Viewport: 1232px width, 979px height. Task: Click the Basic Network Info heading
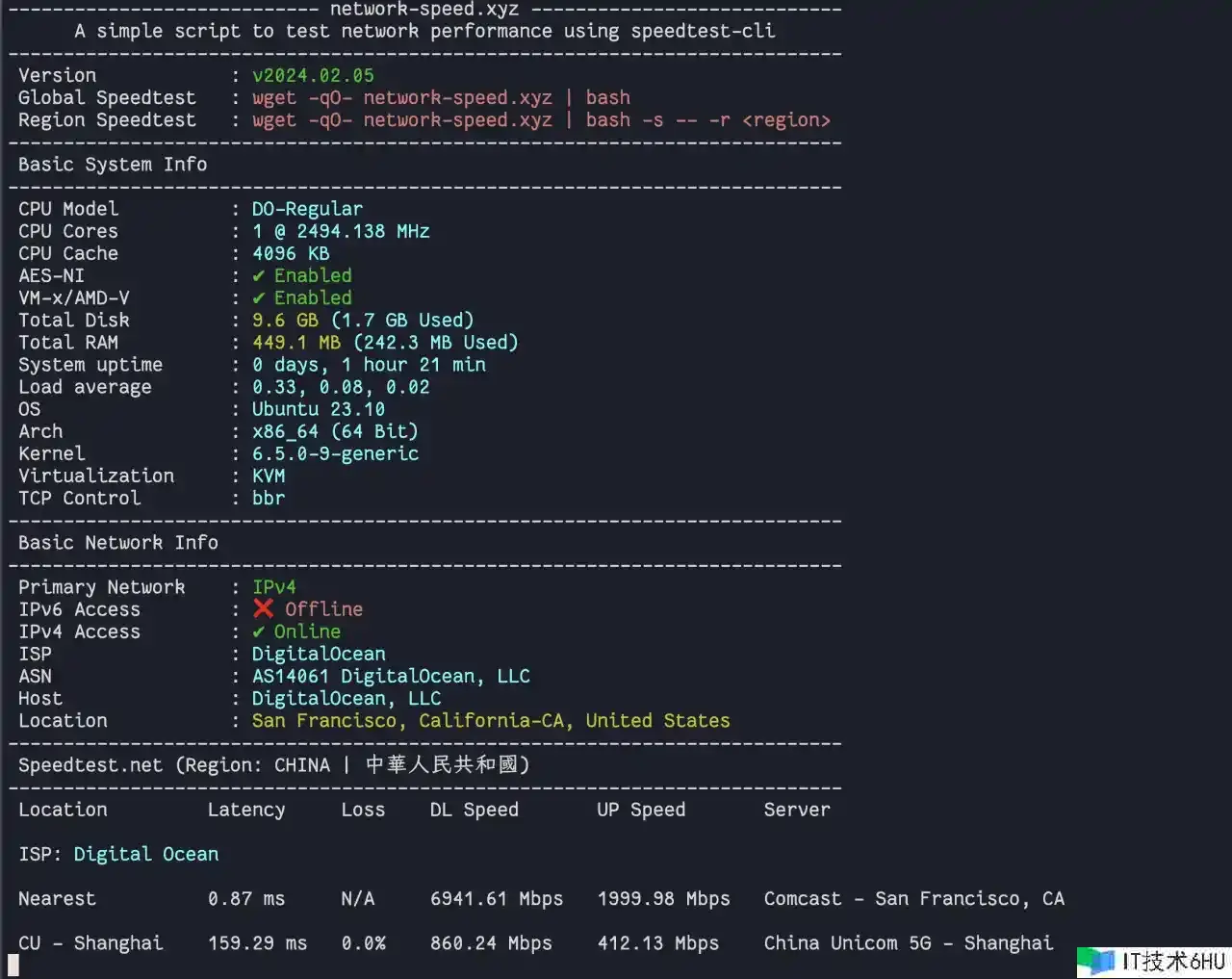pos(118,543)
